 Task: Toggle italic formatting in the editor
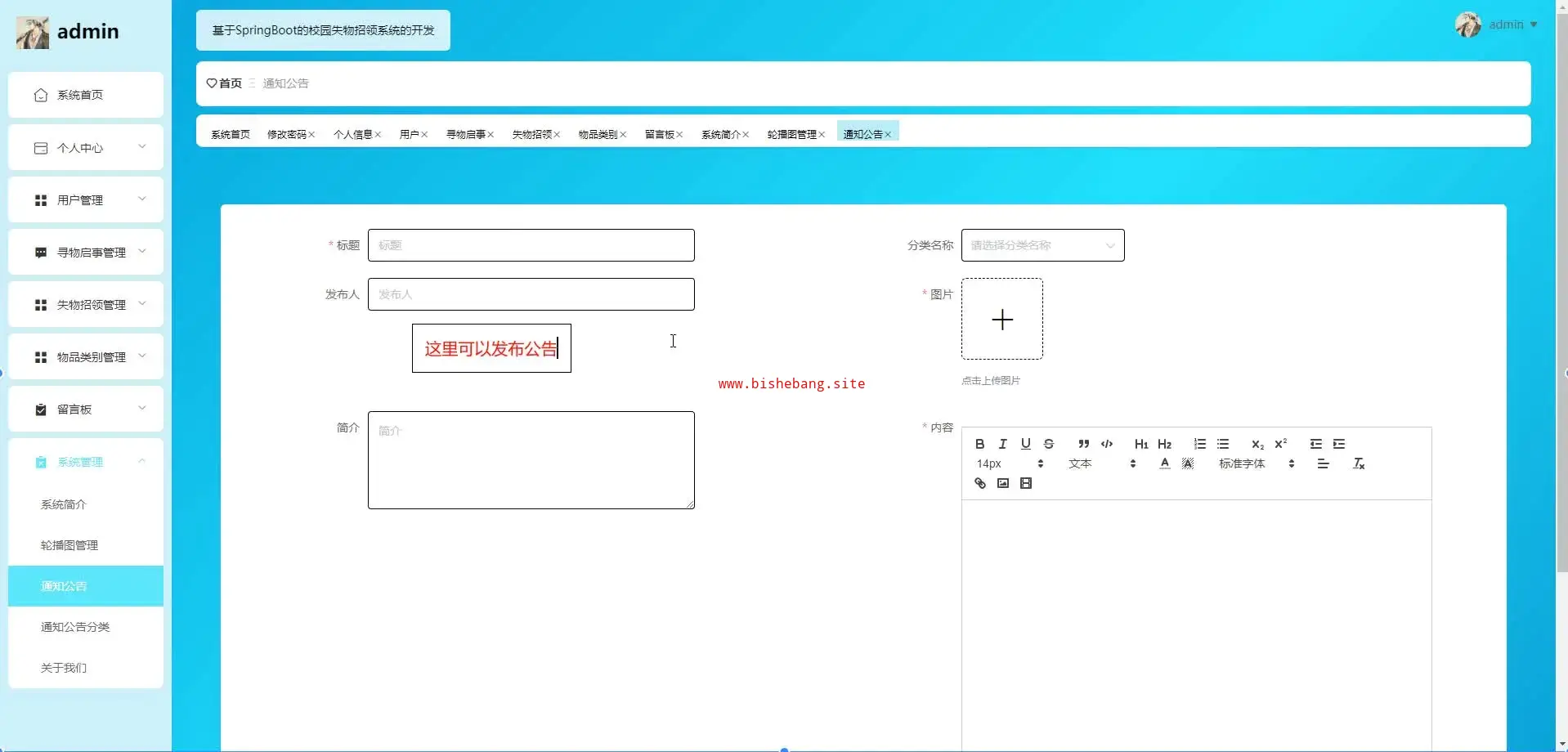tap(1002, 444)
